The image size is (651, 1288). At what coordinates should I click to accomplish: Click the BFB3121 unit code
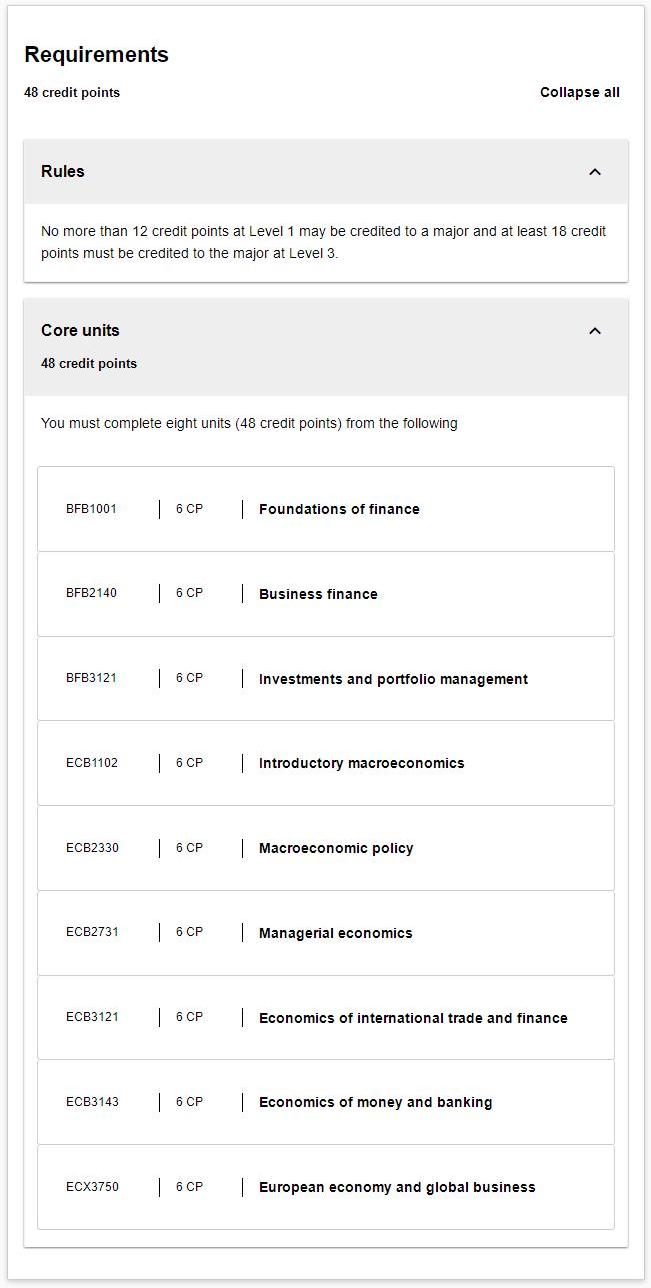point(91,678)
